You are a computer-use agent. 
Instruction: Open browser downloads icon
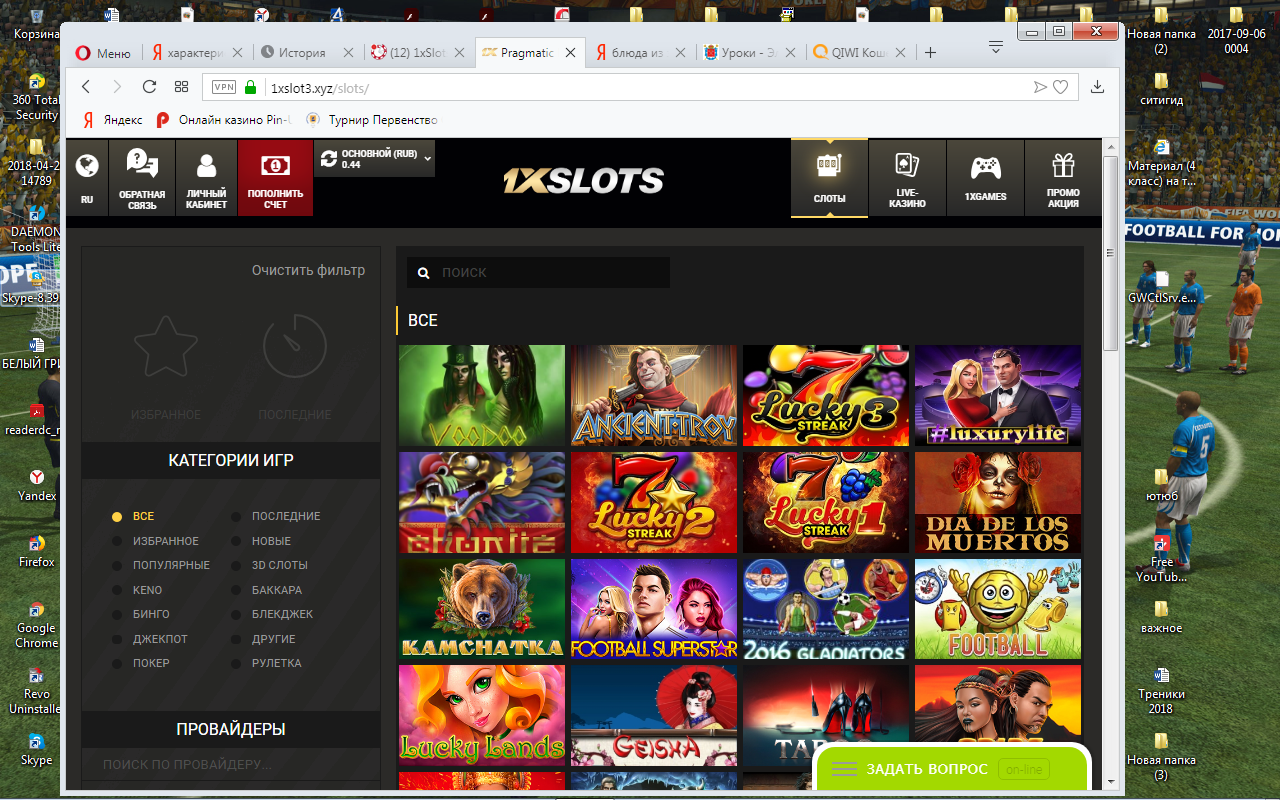click(x=1097, y=87)
